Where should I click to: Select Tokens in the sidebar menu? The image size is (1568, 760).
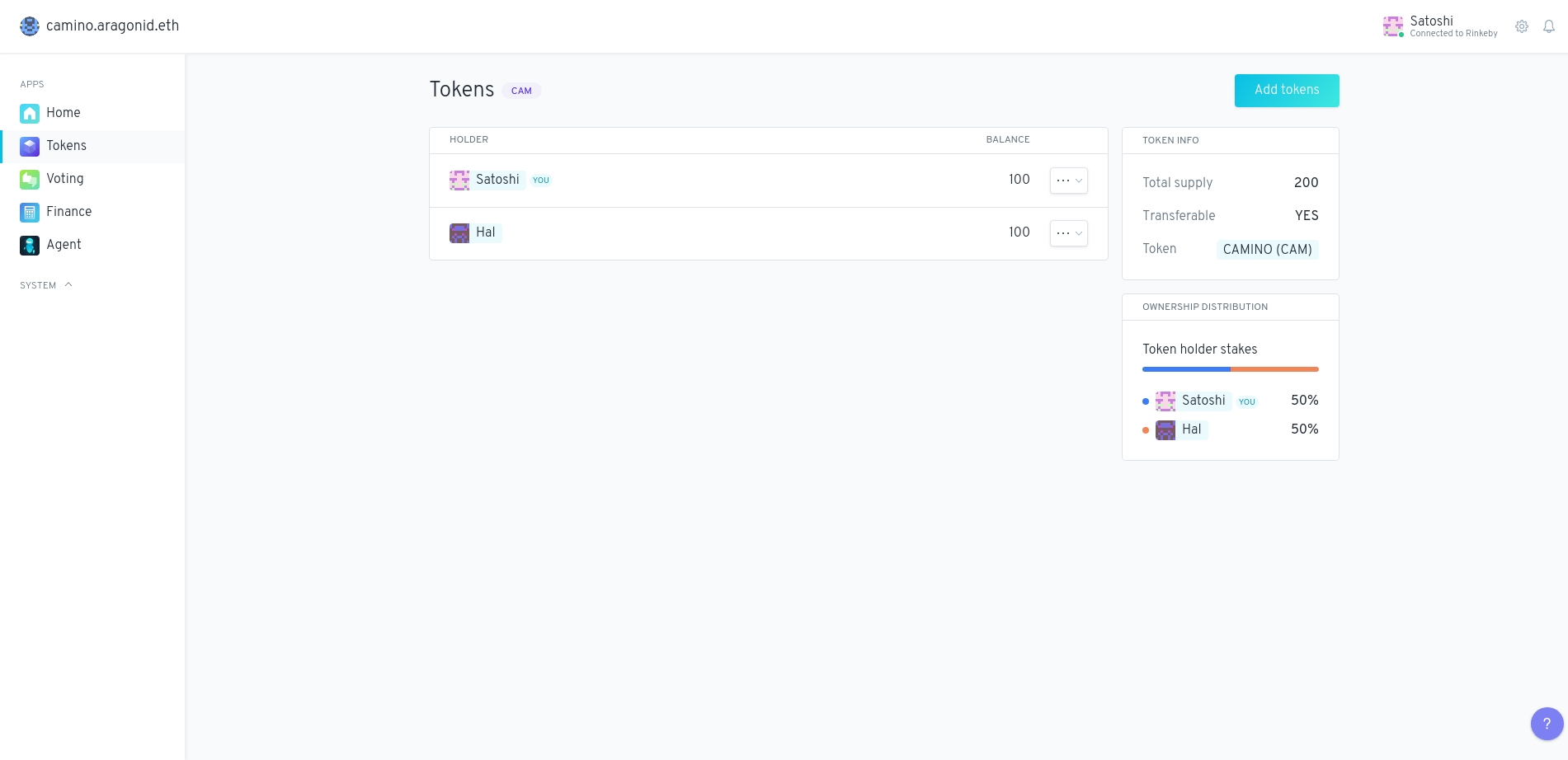[66, 146]
